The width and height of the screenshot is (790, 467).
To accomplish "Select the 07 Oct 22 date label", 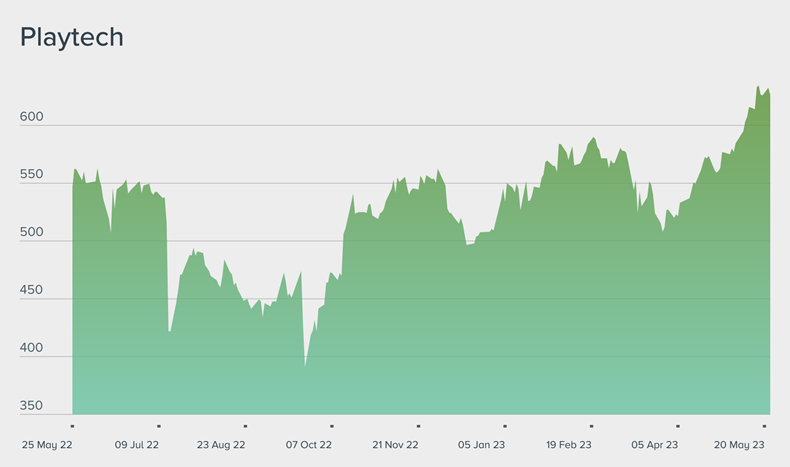I will point(308,444).
